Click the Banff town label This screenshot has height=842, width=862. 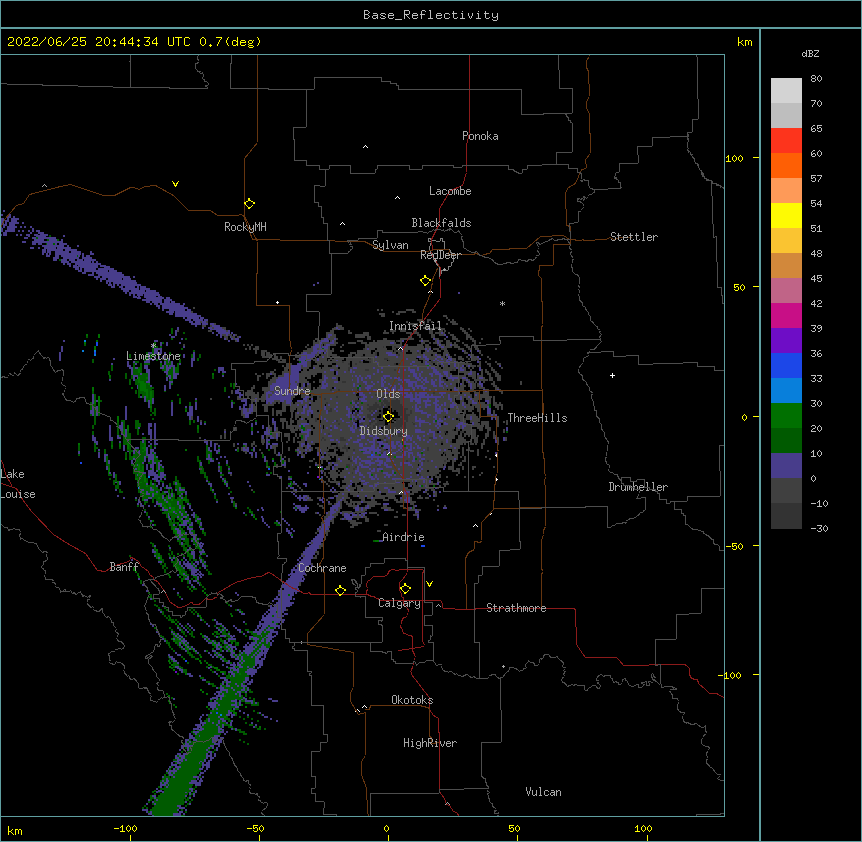[x=124, y=567]
